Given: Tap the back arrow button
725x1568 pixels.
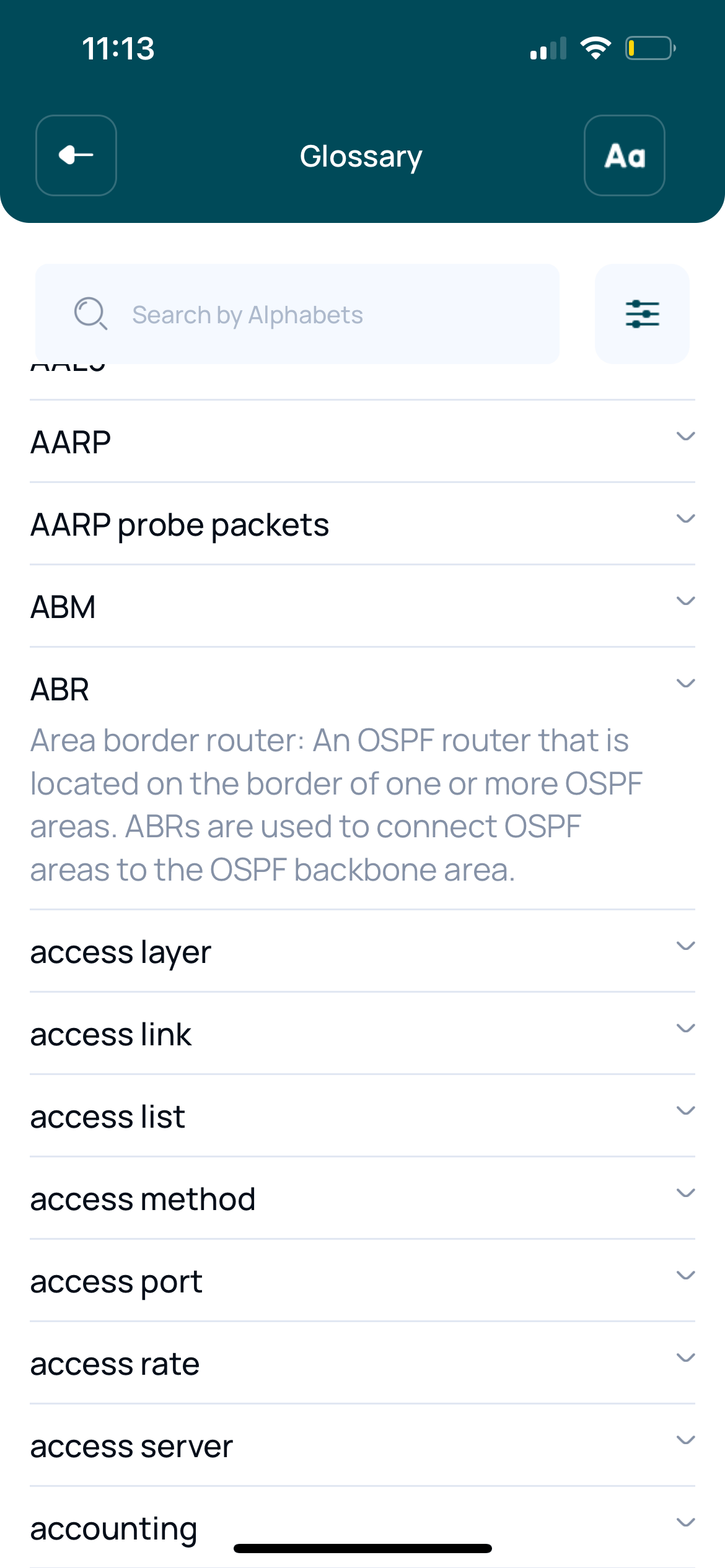Looking at the screenshot, I should 76,155.
